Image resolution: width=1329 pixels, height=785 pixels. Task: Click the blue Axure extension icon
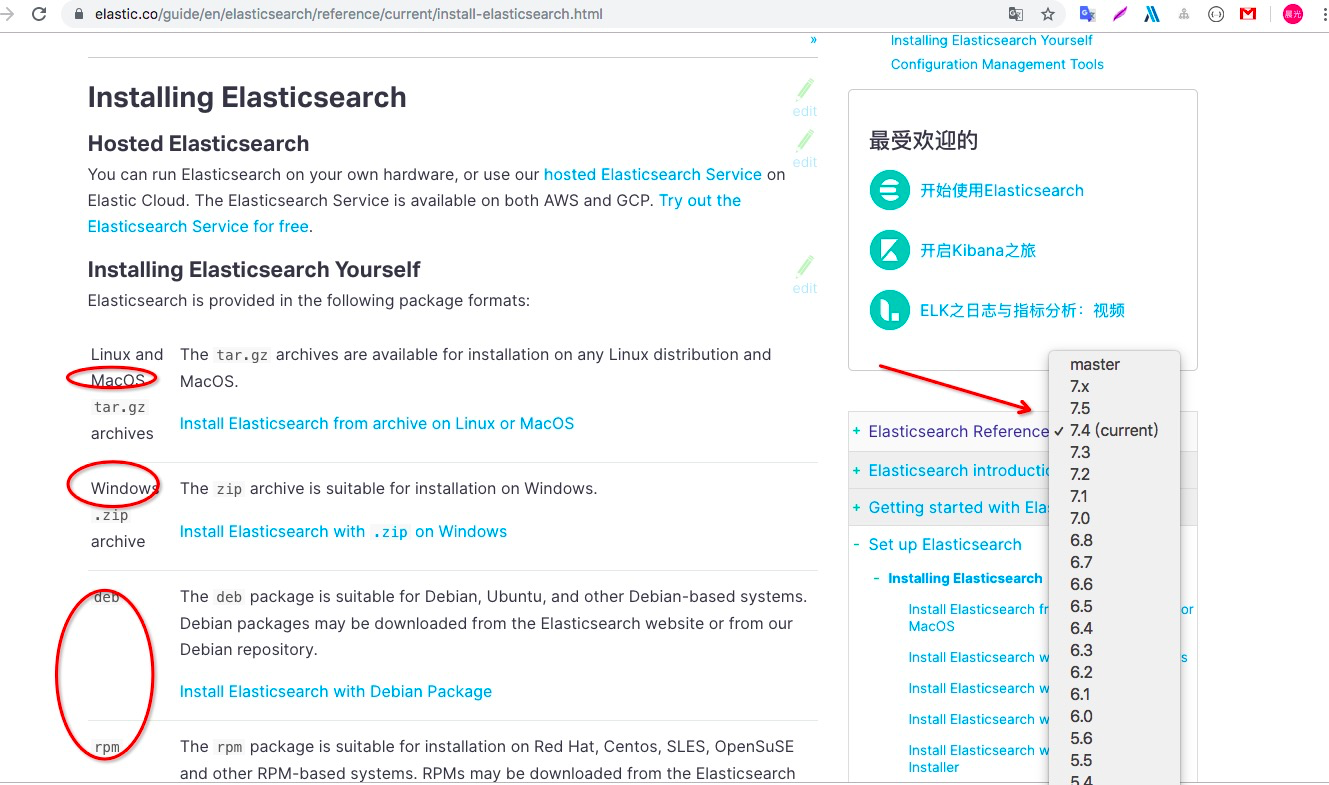[x=1151, y=14]
